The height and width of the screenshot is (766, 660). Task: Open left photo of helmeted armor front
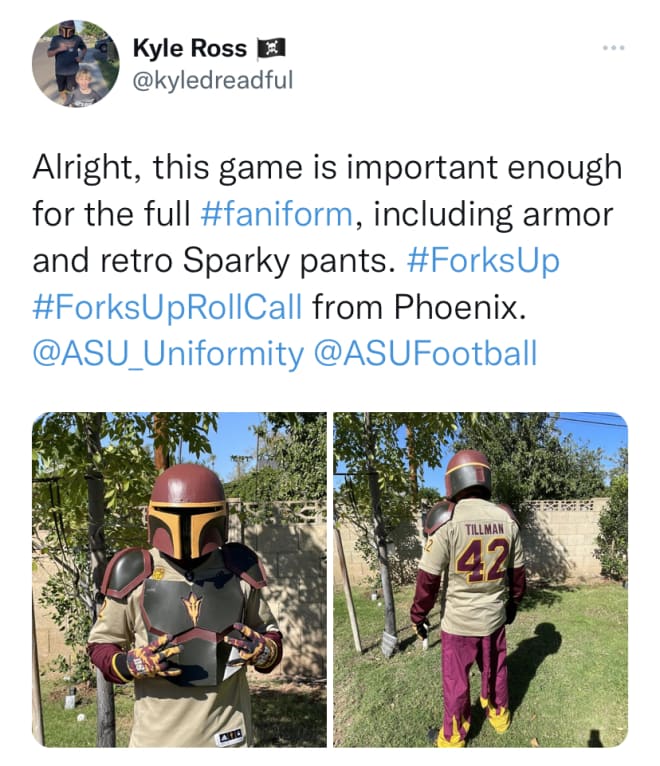click(x=179, y=579)
